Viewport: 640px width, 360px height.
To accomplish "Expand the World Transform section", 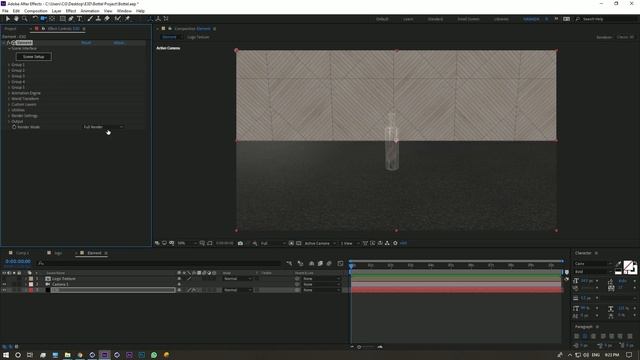I will pyautogui.click(x=9, y=99).
